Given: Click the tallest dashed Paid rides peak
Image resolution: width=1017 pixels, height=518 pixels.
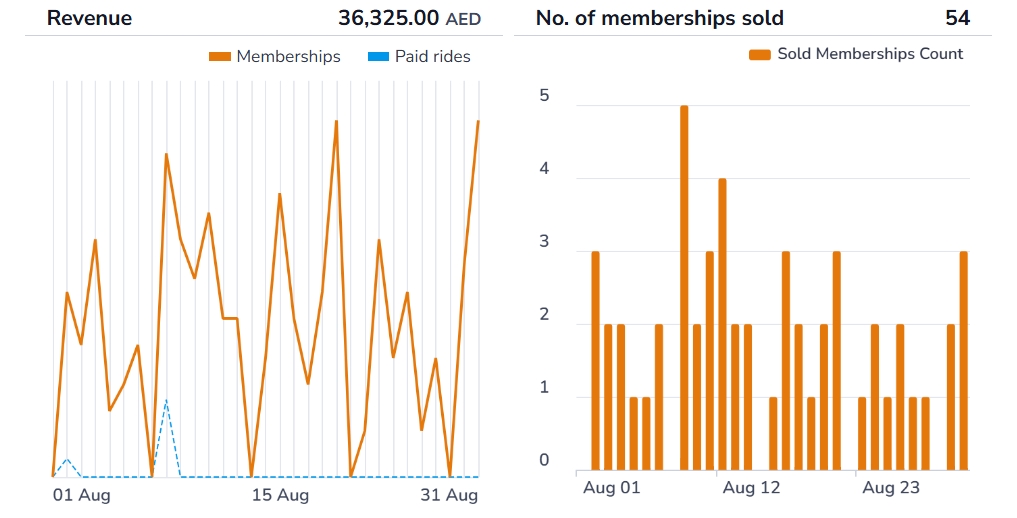Looking at the screenshot, I should coord(166,401).
